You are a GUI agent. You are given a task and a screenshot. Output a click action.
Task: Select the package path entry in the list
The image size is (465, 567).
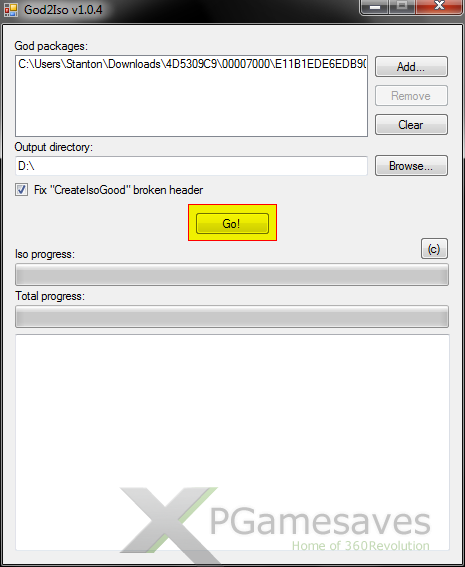point(192,64)
